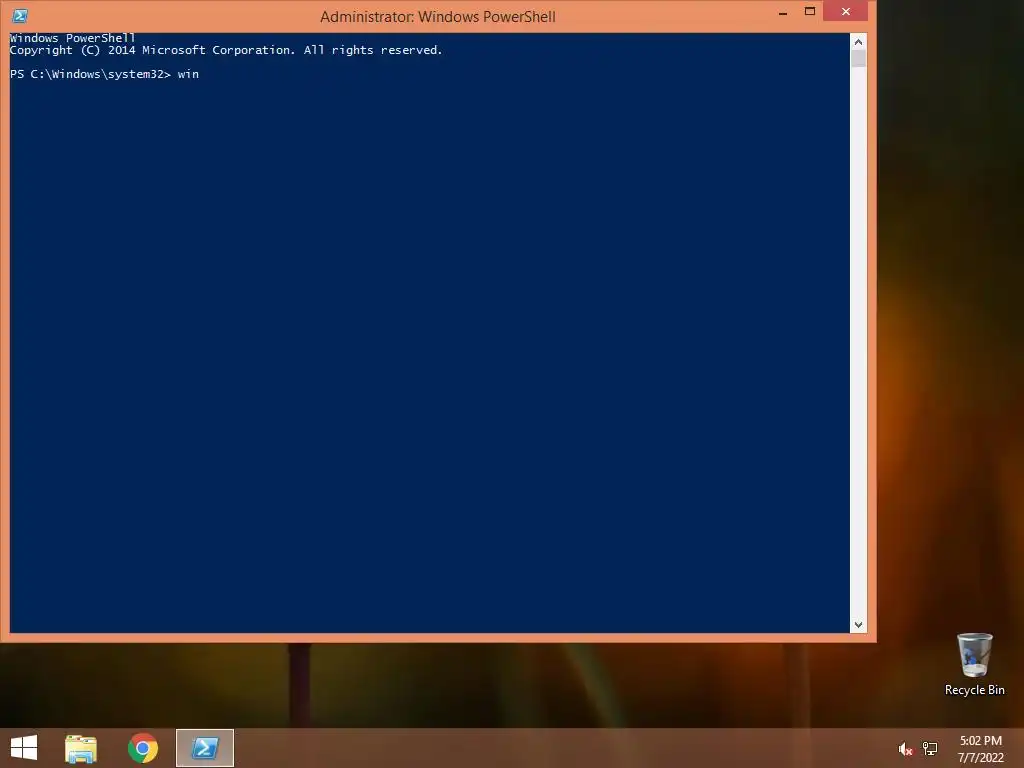Click the scrollbar down arrow in PowerShell
The height and width of the screenshot is (768, 1024).
858,624
